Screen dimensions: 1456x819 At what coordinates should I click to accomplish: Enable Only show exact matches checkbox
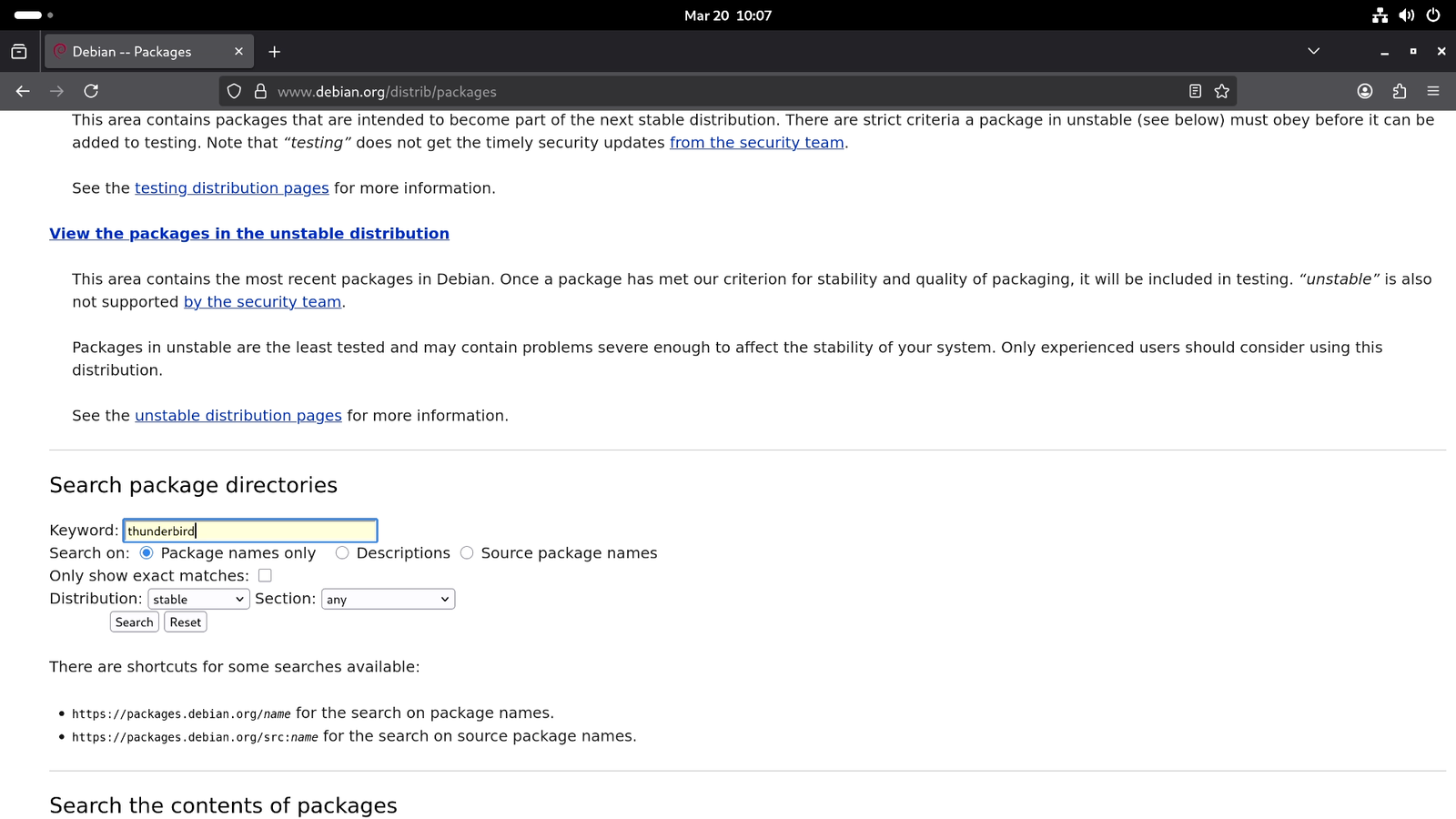(x=265, y=575)
